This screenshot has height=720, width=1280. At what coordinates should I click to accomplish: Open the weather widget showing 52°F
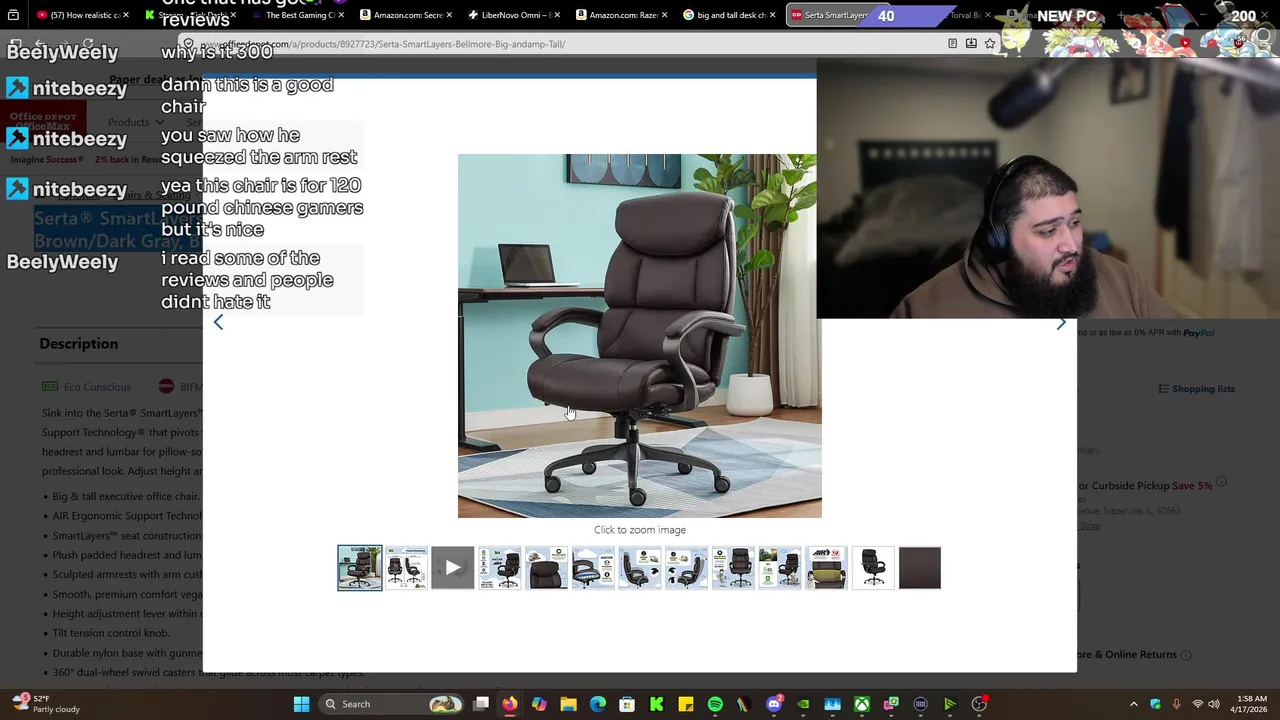(45, 704)
